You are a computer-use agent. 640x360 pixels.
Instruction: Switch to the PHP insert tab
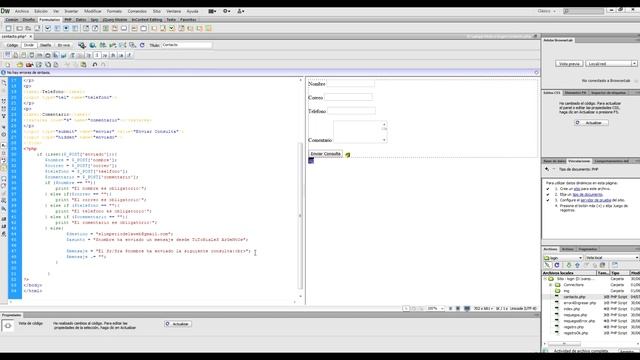click(68, 20)
